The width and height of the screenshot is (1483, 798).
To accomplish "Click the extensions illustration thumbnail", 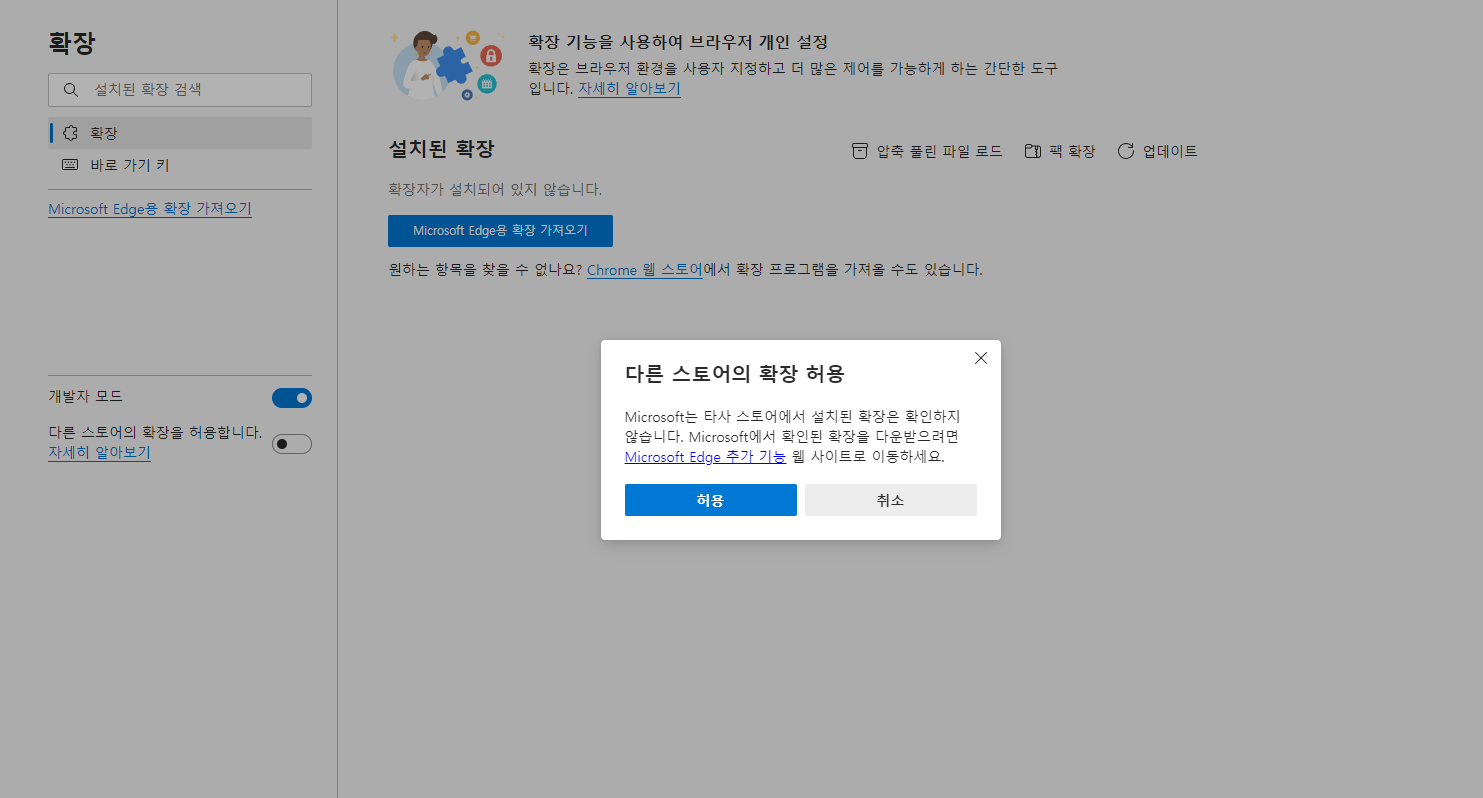I will point(447,65).
